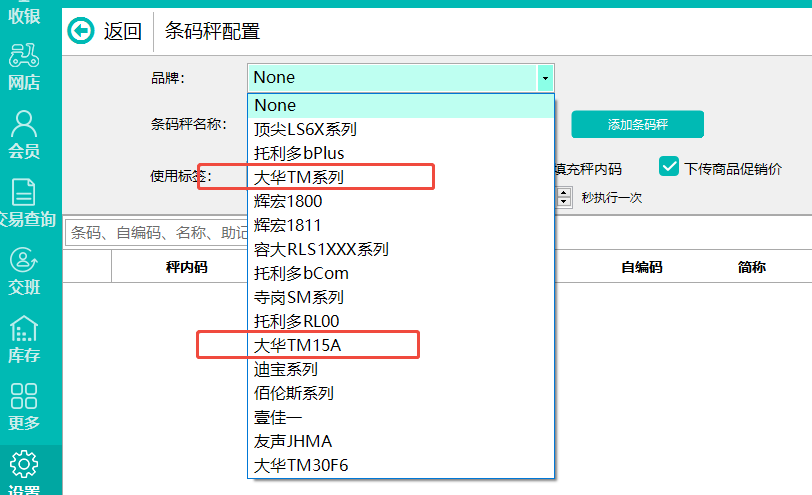Select 托利多RL00 from the brand list
The width and height of the screenshot is (812, 495).
(x=401, y=322)
